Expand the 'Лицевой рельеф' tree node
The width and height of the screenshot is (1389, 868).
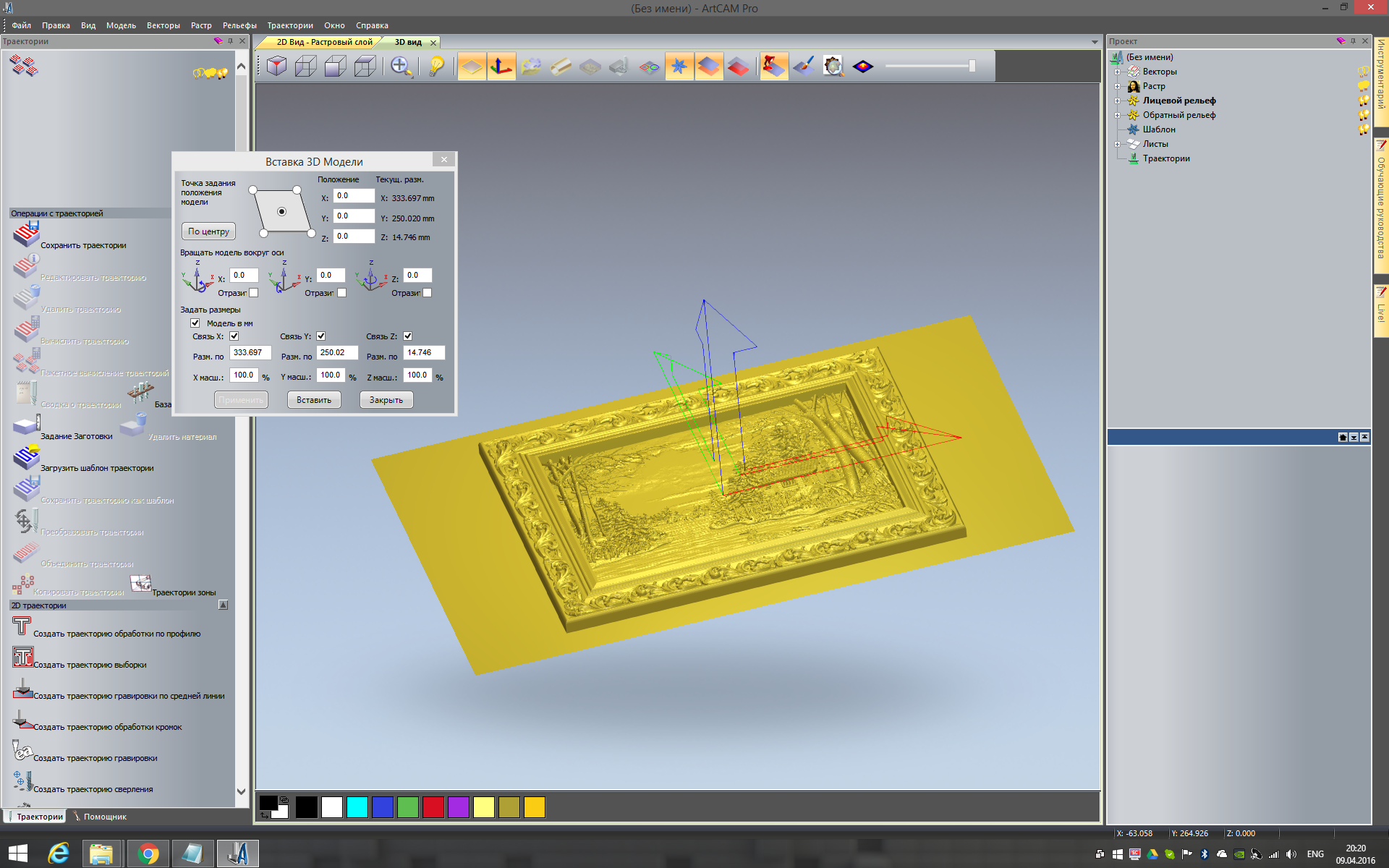[x=1117, y=101]
